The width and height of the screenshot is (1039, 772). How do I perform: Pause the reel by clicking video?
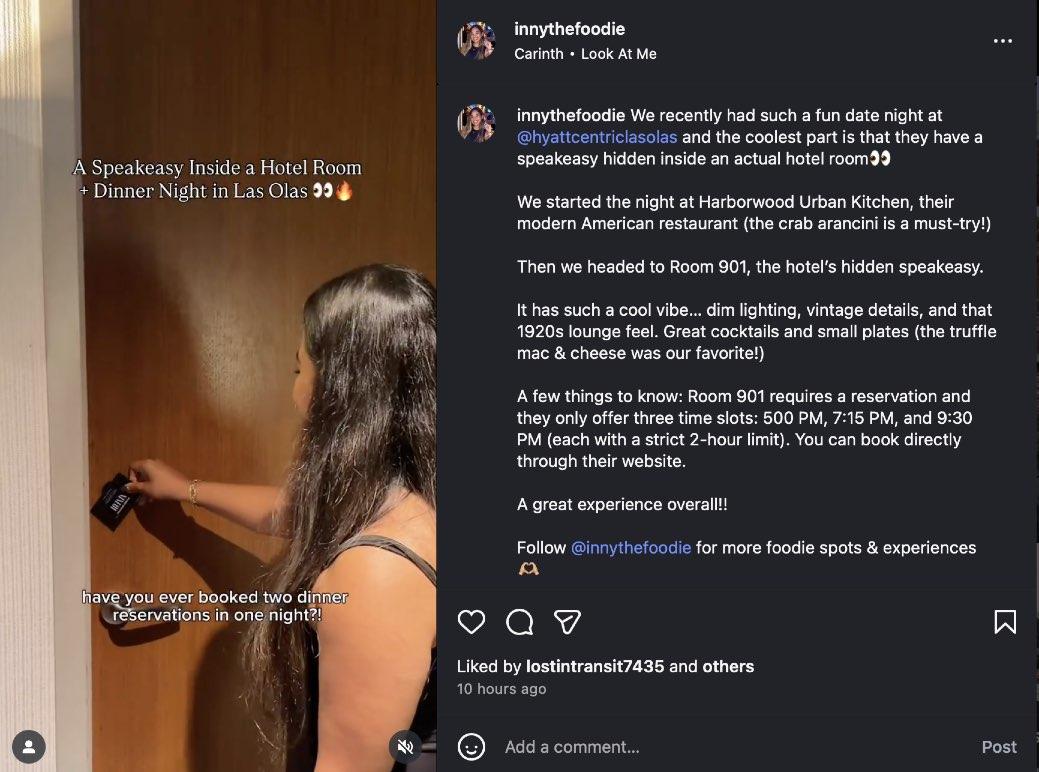pos(218,386)
